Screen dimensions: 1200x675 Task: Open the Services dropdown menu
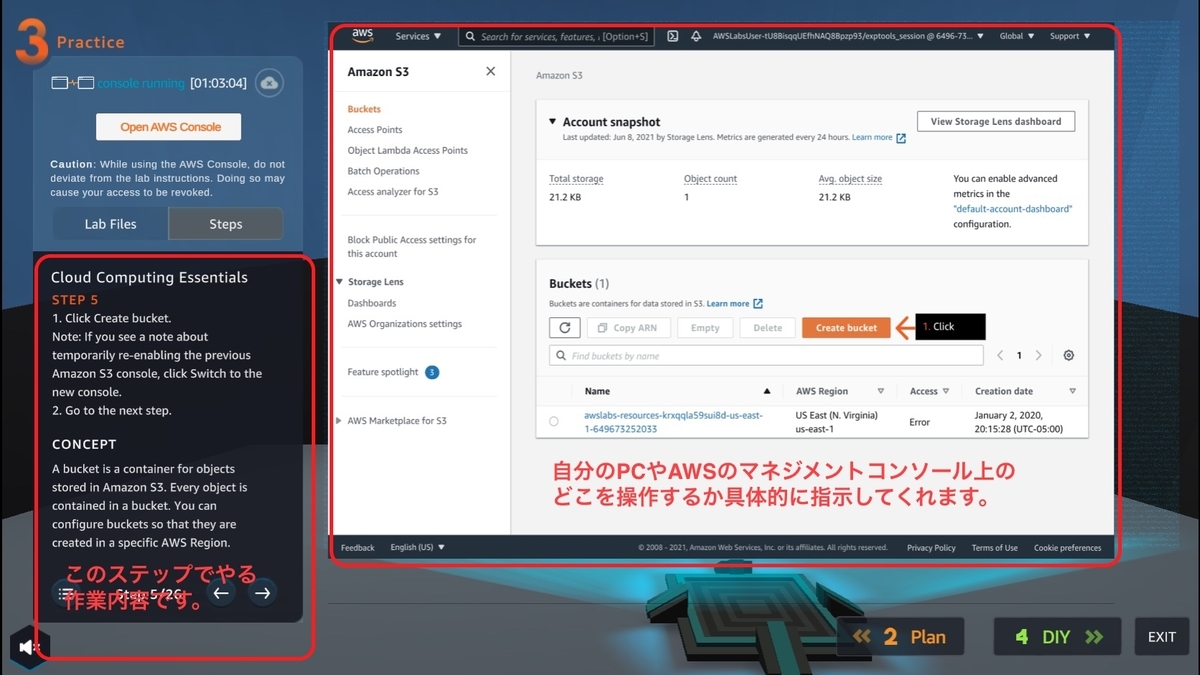(x=418, y=36)
